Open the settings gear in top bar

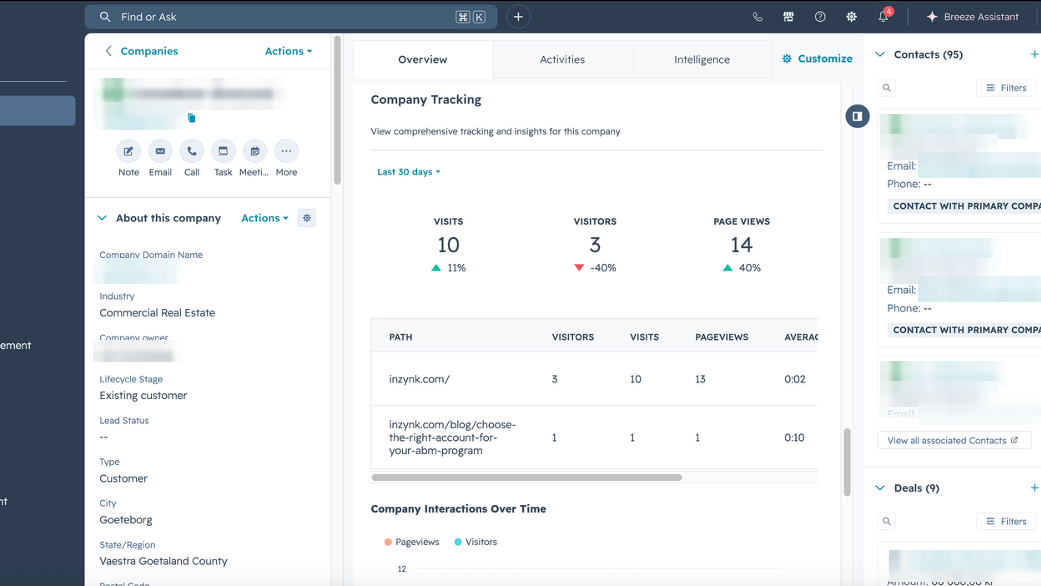tap(851, 17)
